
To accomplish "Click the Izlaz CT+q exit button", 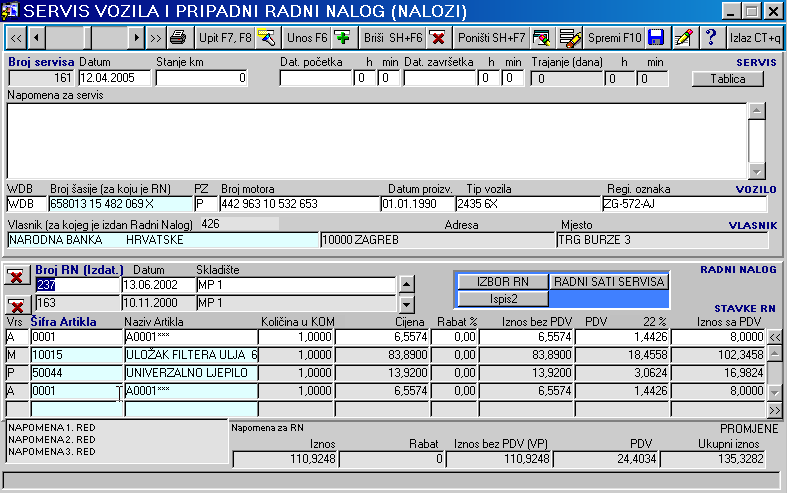I will point(755,38).
